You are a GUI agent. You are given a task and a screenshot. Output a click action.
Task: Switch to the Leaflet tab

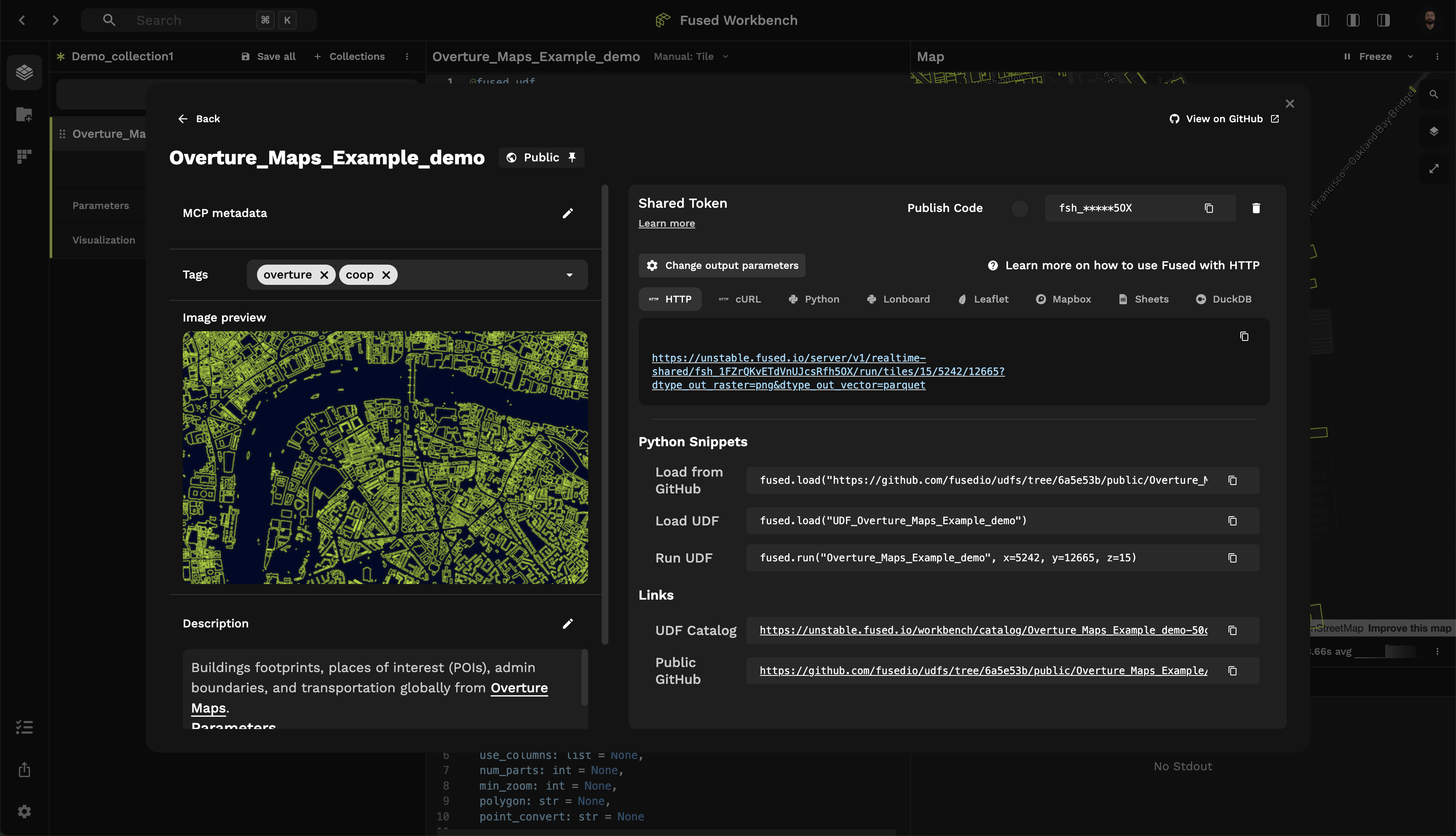coord(982,299)
